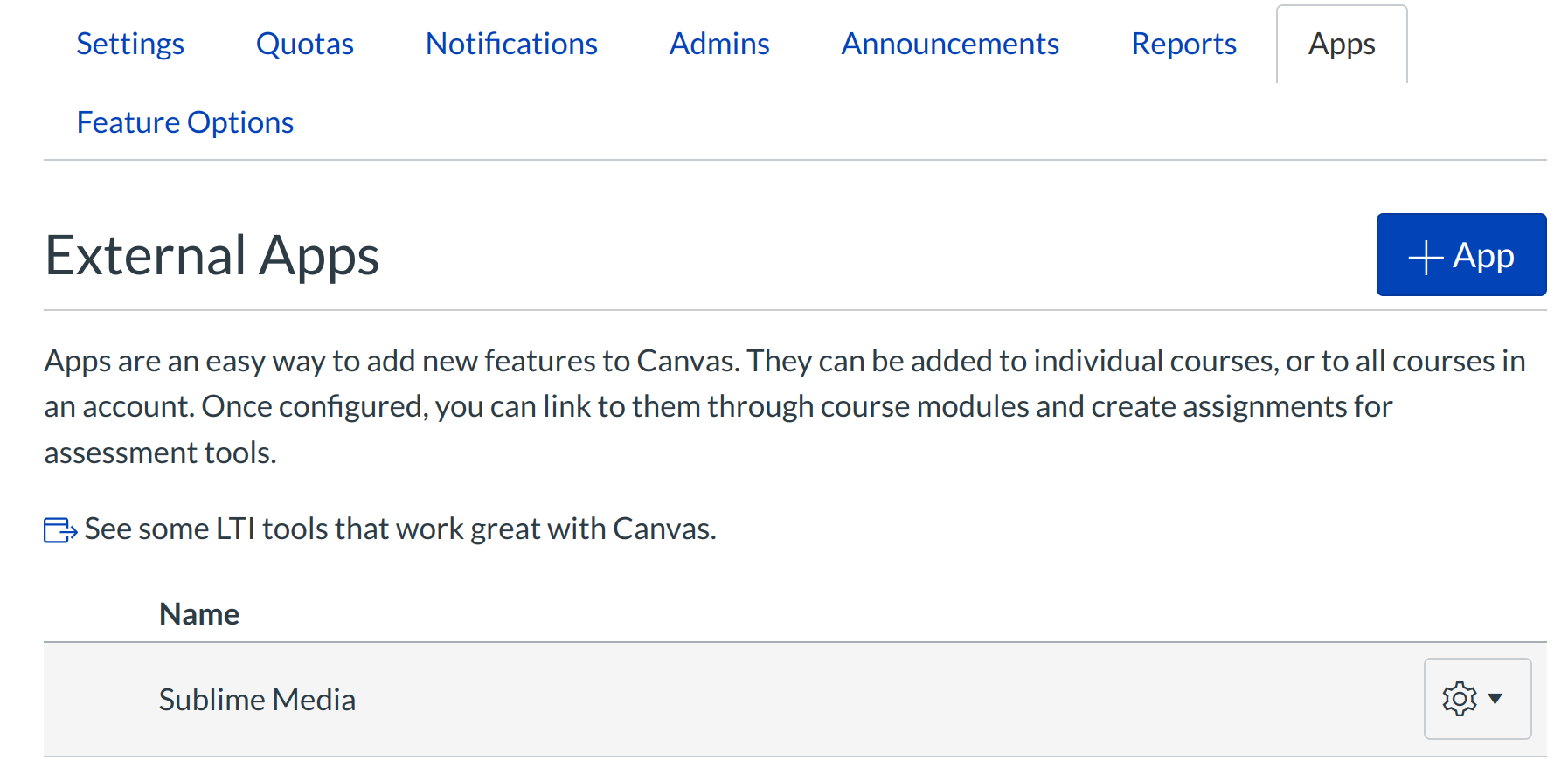Open the Sublime Media gear settings icon

[x=1459, y=699]
